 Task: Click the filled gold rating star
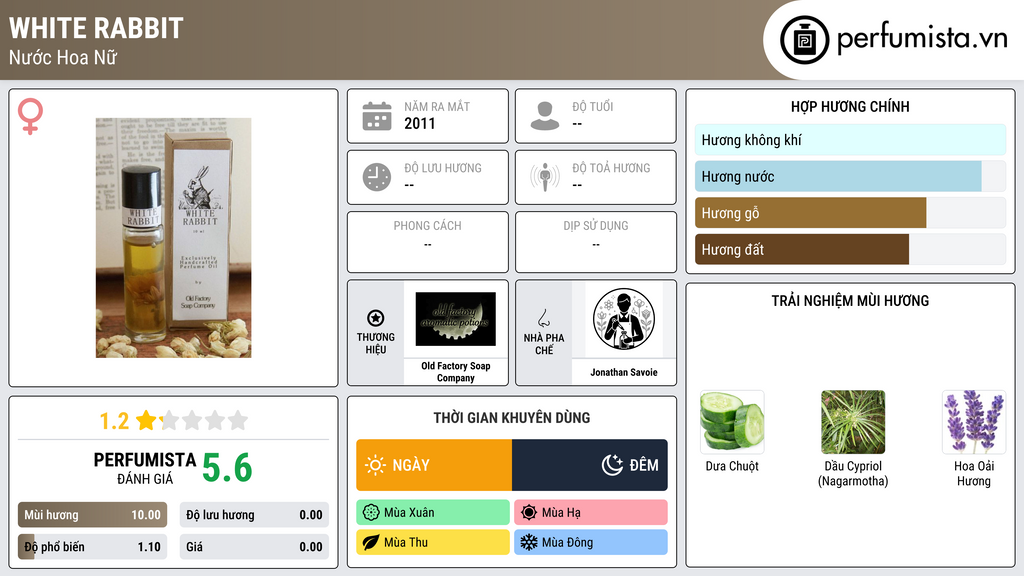click(x=146, y=420)
